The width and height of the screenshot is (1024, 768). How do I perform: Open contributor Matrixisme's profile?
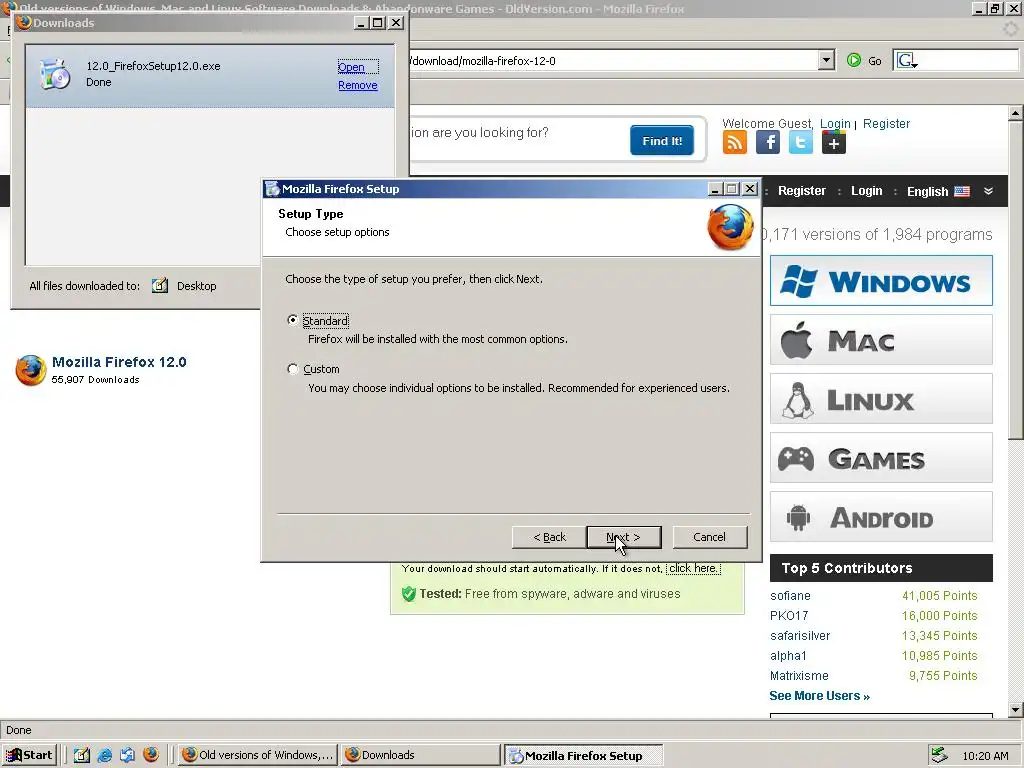point(799,676)
